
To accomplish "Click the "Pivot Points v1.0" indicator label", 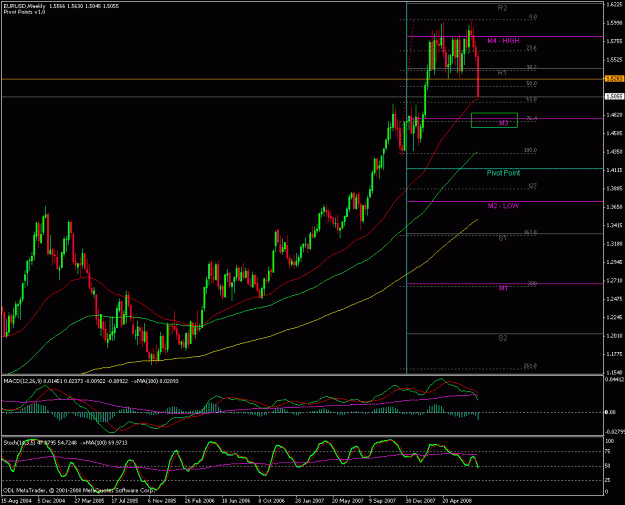I will [24, 12].
